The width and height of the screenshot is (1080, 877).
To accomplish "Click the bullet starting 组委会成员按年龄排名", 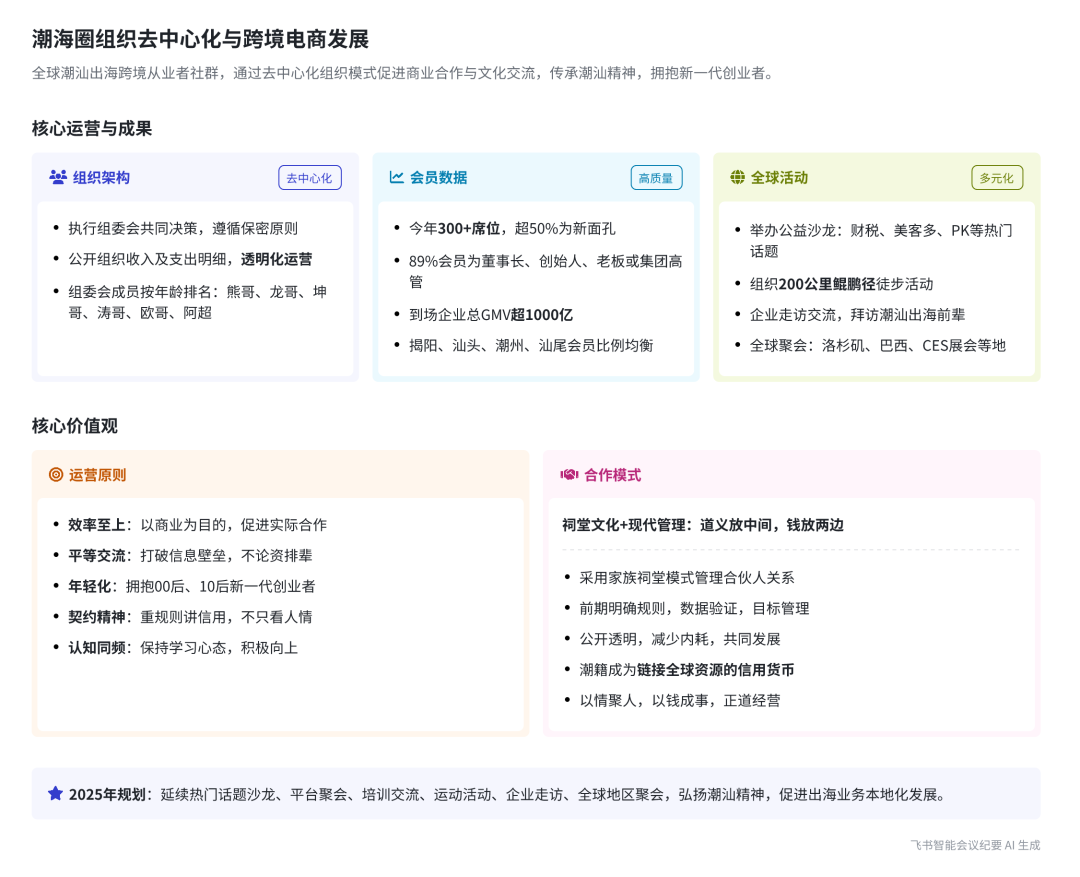I will point(198,302).
